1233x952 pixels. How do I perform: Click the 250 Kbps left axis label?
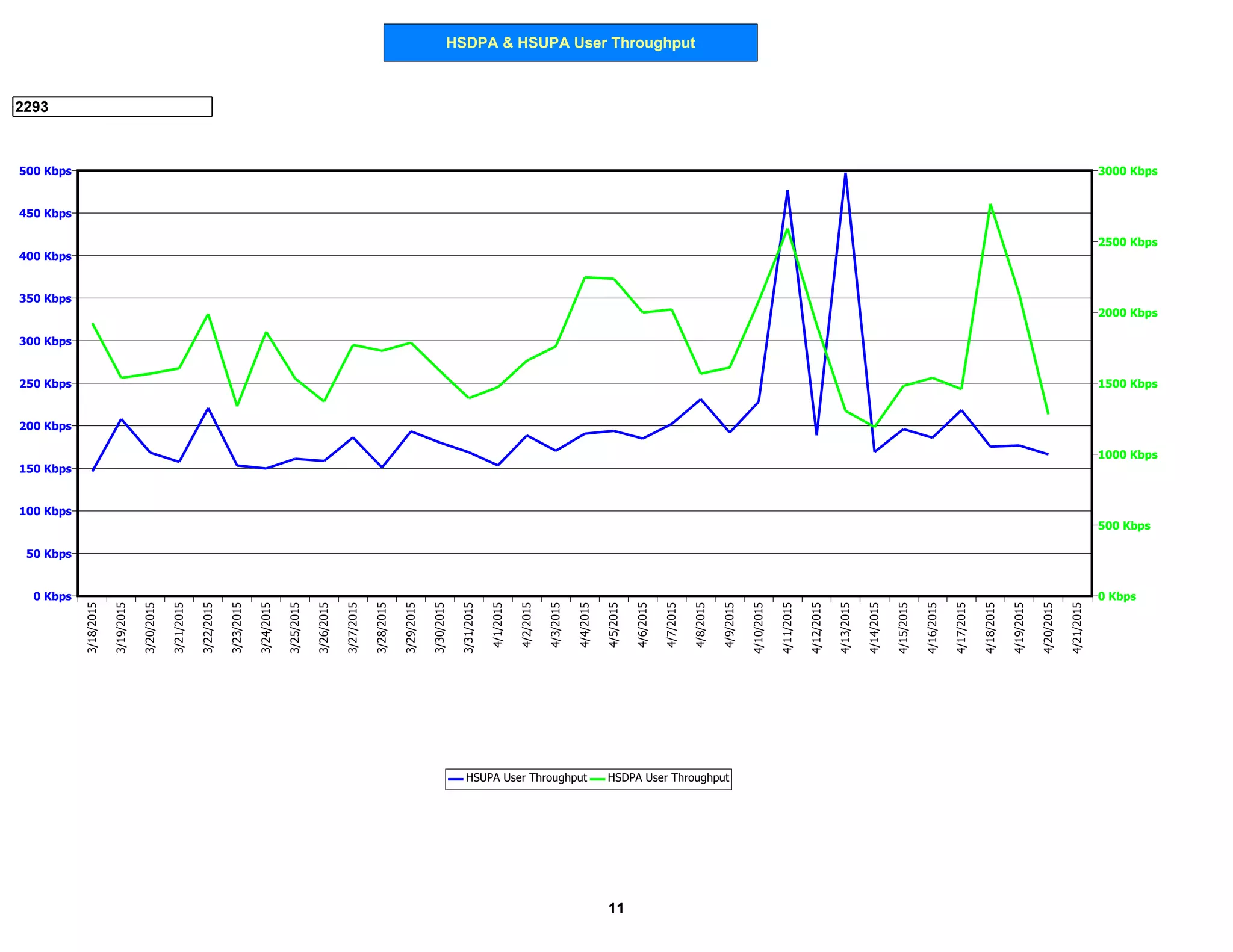(x=45, y=383)
